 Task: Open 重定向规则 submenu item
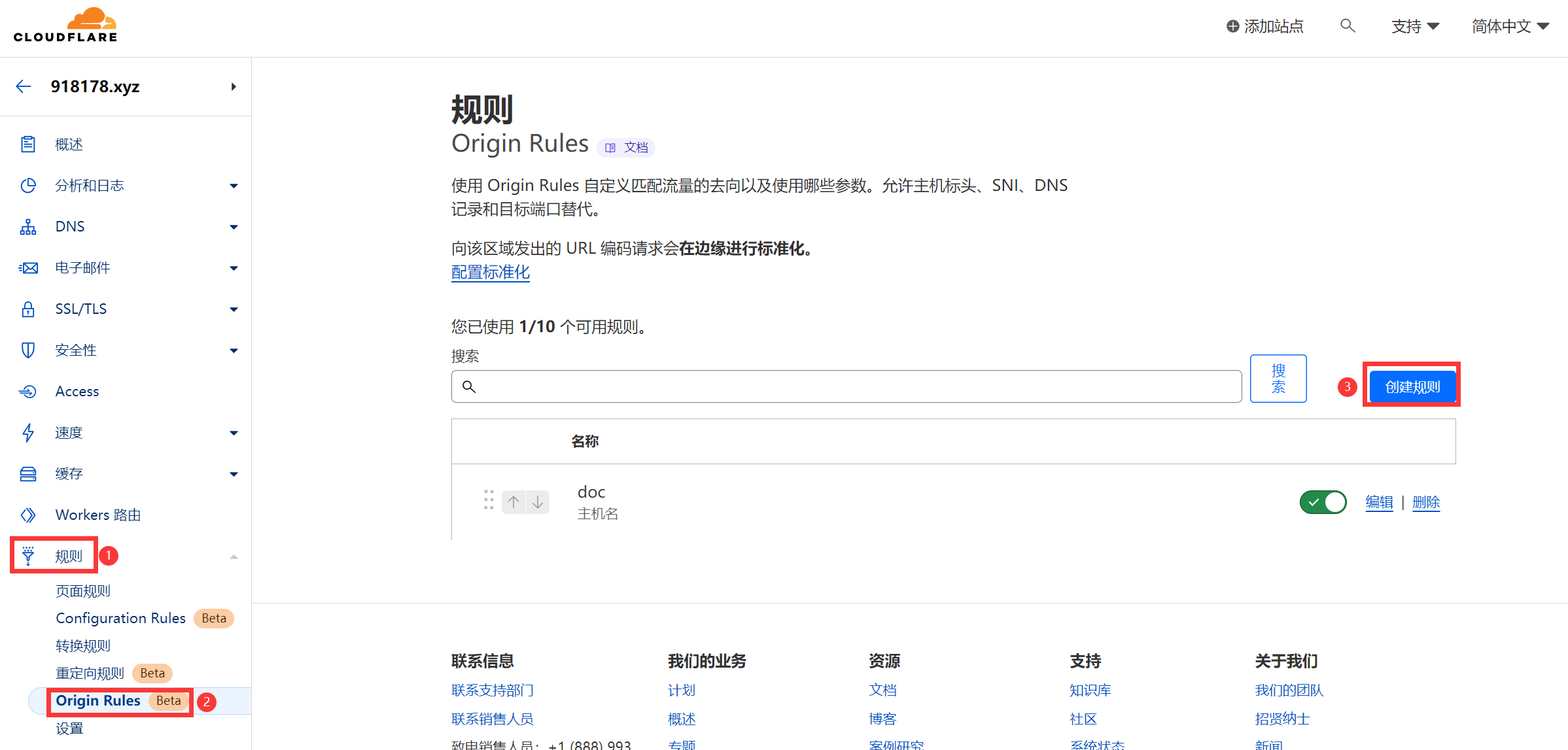tap(90, 673)
